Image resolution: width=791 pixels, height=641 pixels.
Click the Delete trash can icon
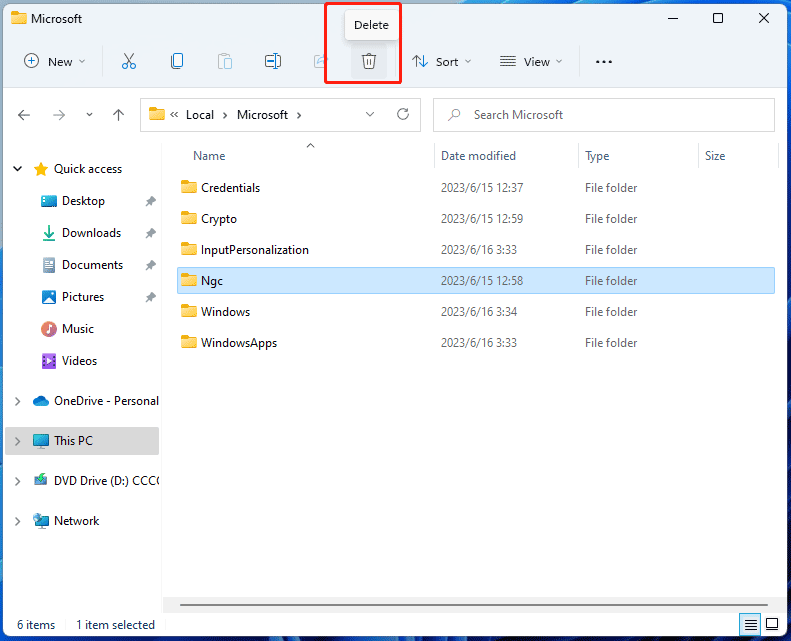tap(369, 62)
